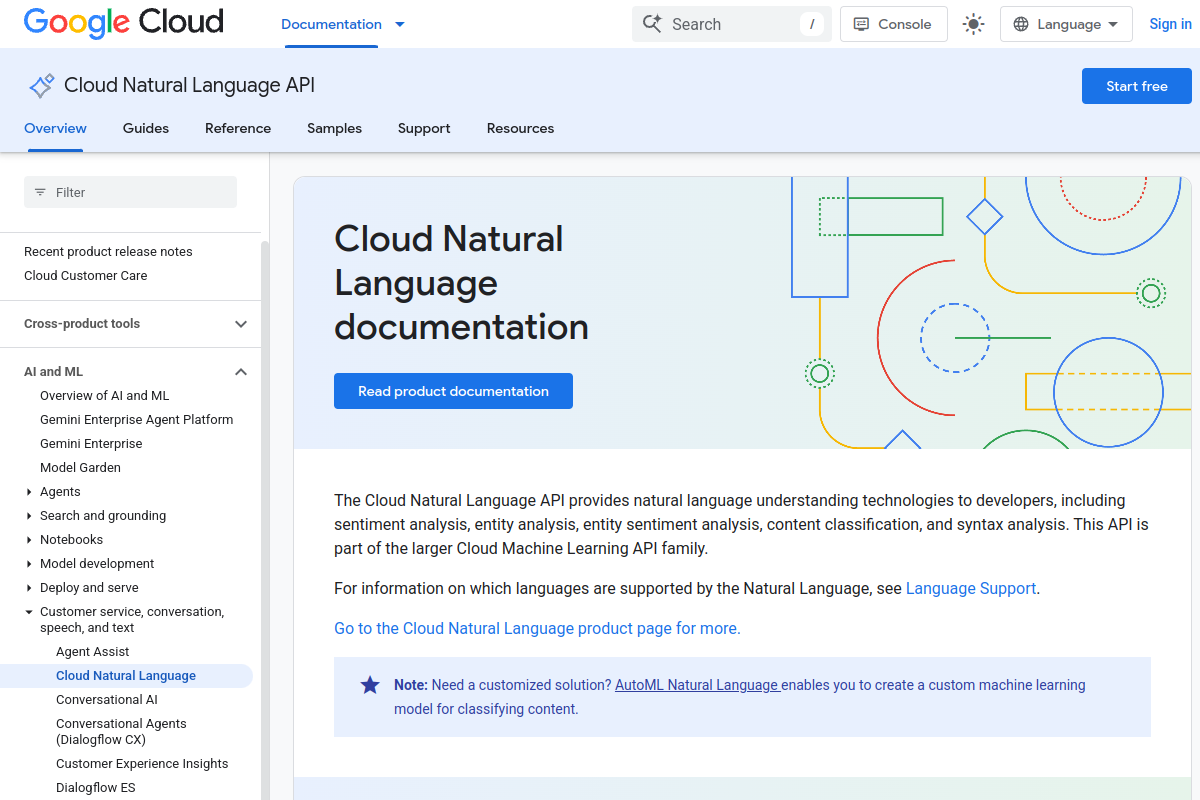Click Read product documentation button
1200x800 pixels.
point(453,391)
